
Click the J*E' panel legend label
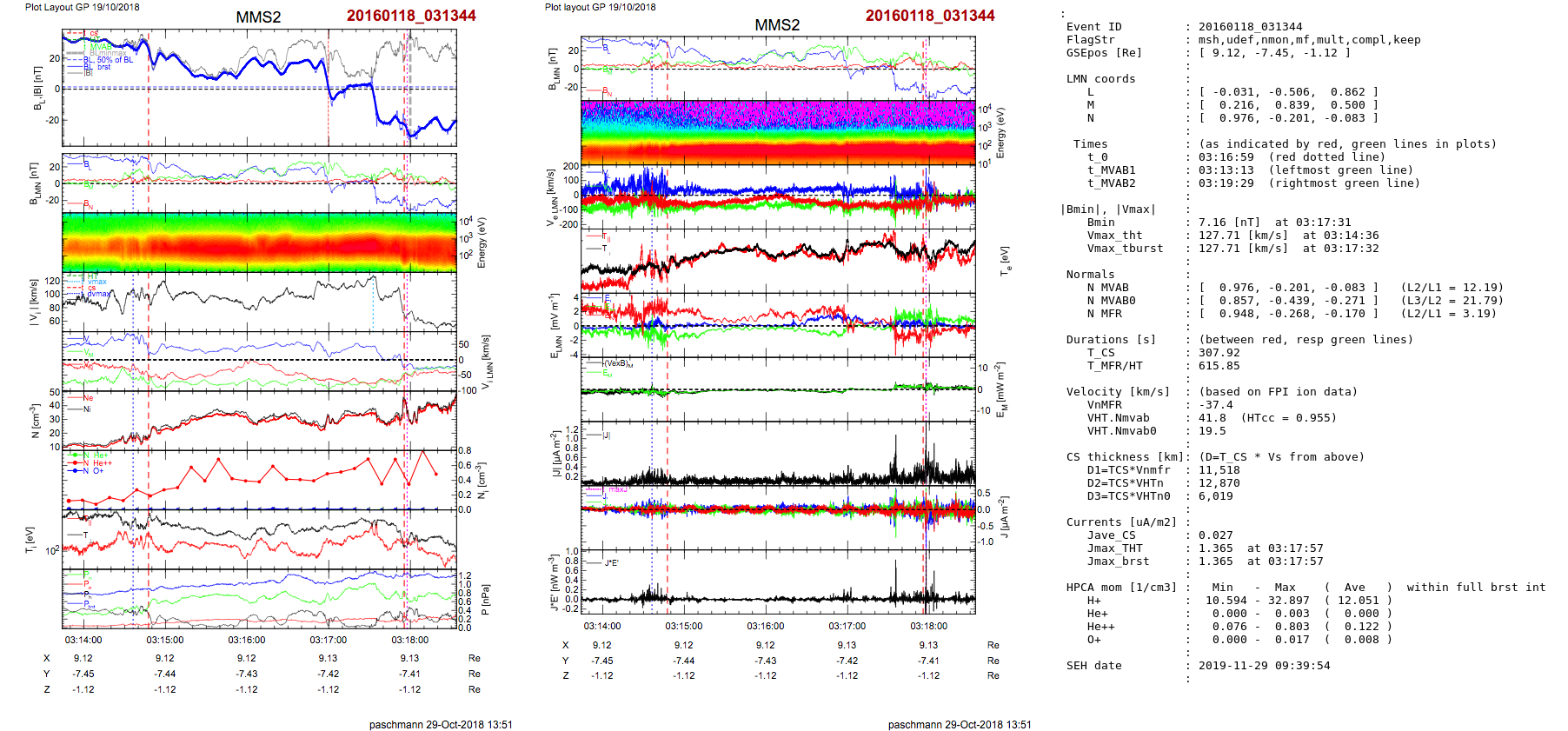pos(611,563)
